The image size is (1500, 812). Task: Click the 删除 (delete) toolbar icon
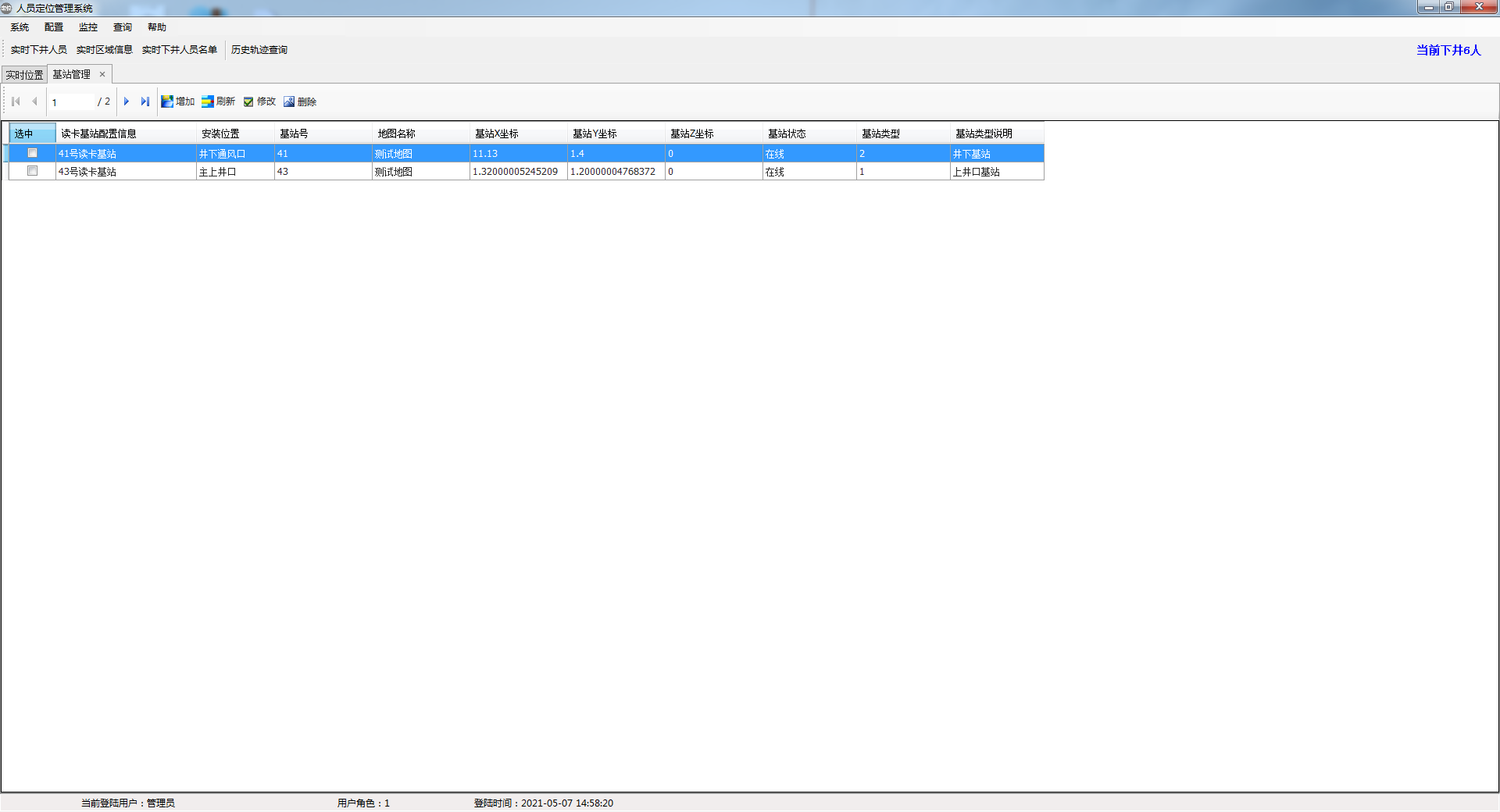click(289, 101)
